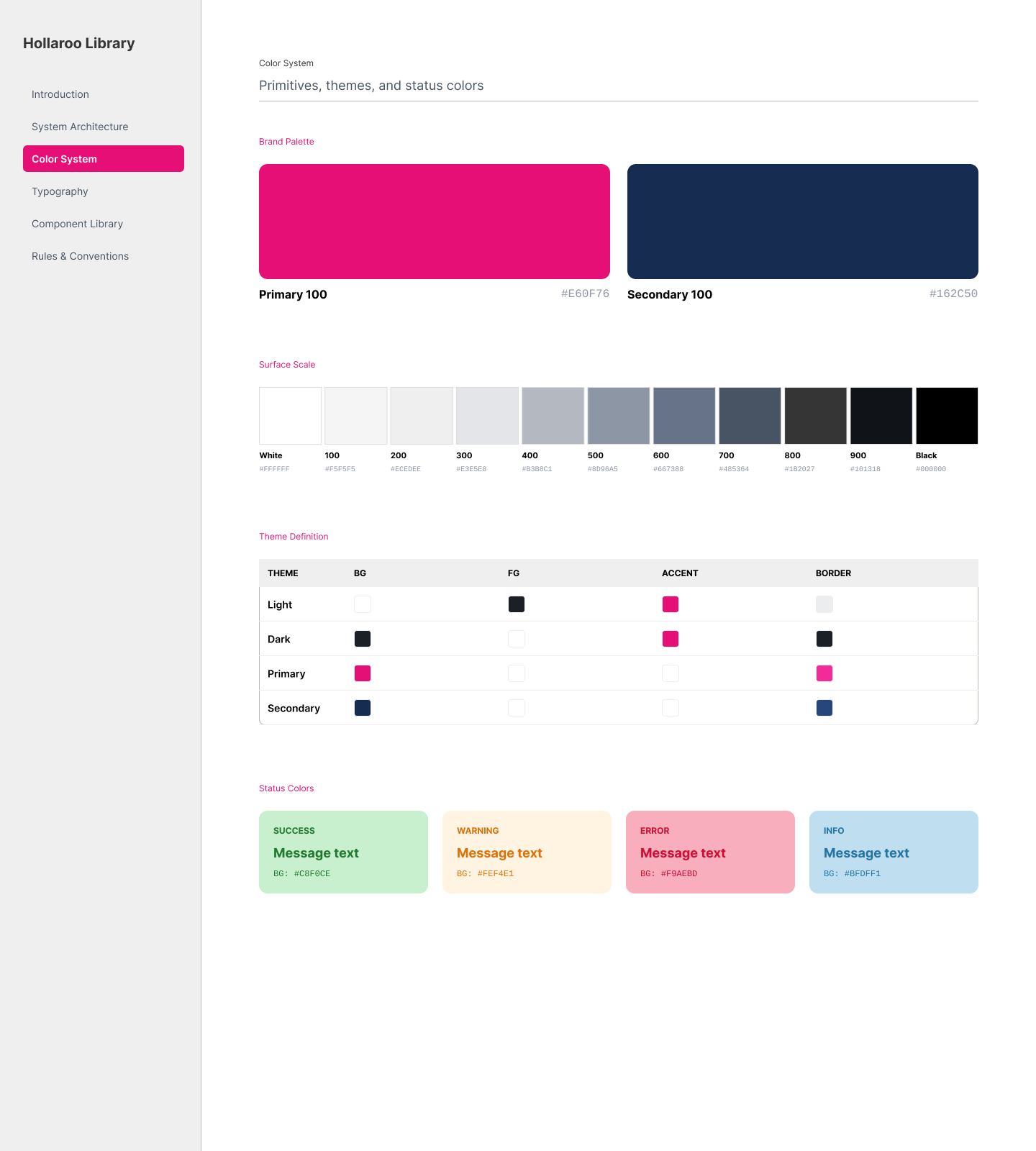Screen dimensions: 1036x1151
Task: Select the surface 300 swatch
Action: pos(487,416)
